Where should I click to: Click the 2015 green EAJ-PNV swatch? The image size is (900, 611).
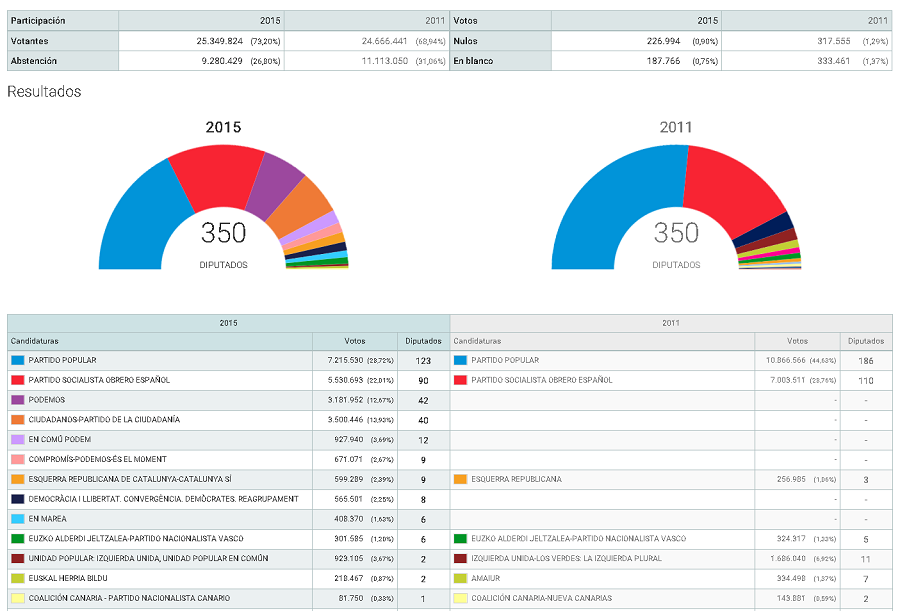(x=18, y=539)
